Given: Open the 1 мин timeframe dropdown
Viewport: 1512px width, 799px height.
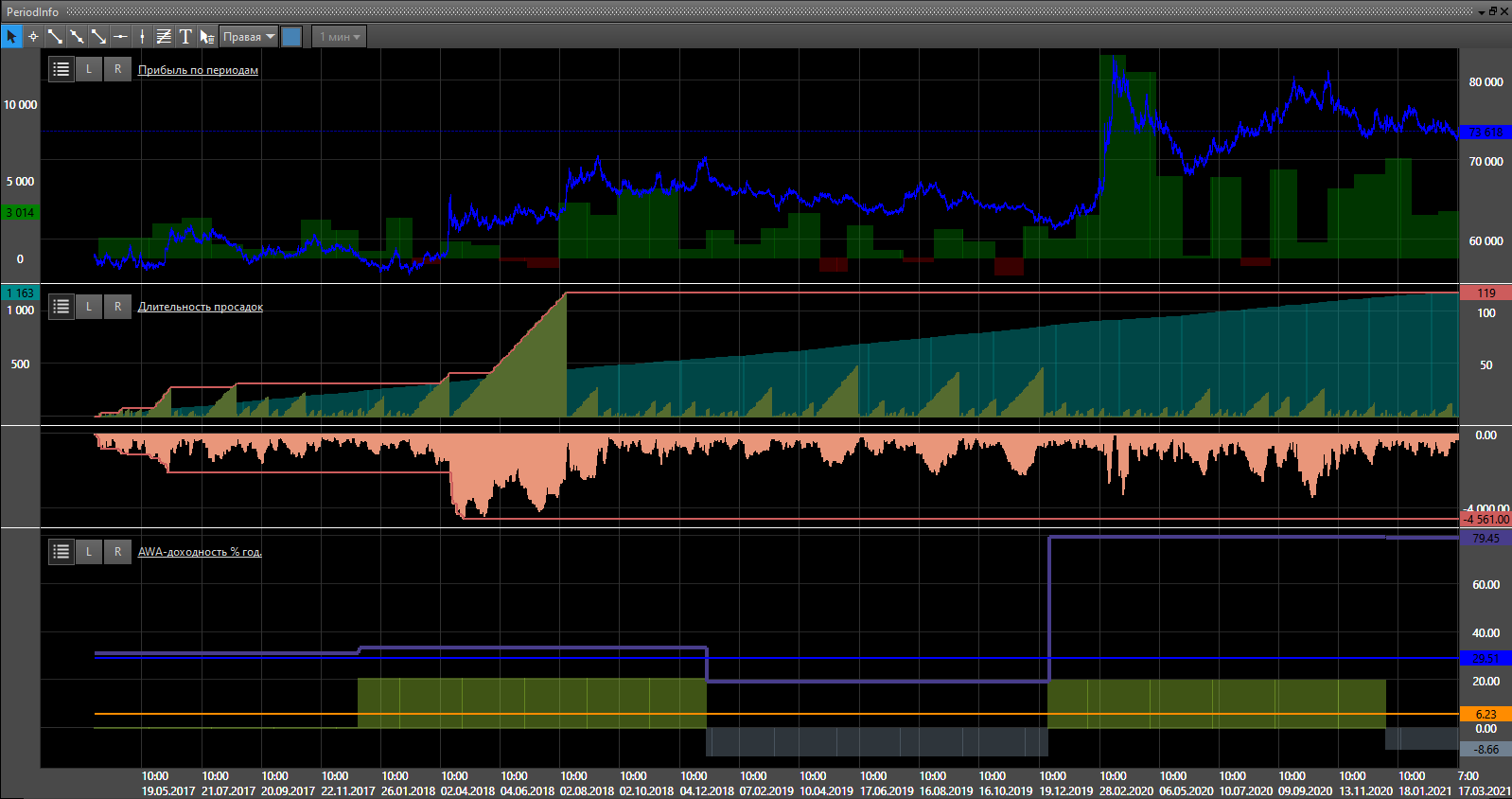Looking at the screenshot, I should click(340, 37).
